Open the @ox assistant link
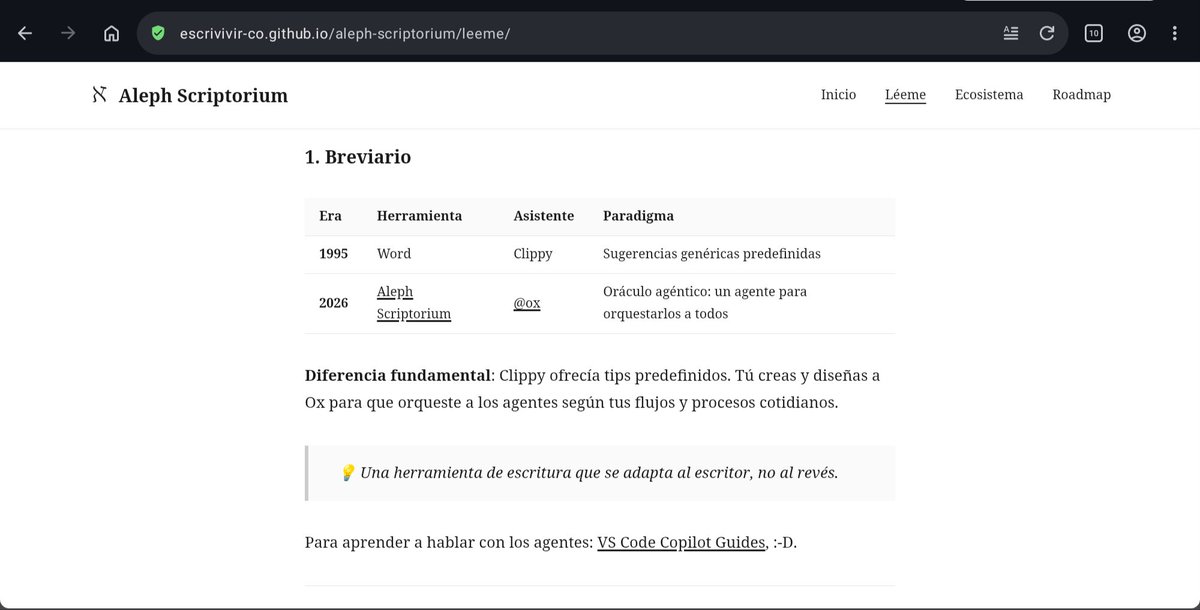Screen dimensions: 1200x610 (527, 303)
